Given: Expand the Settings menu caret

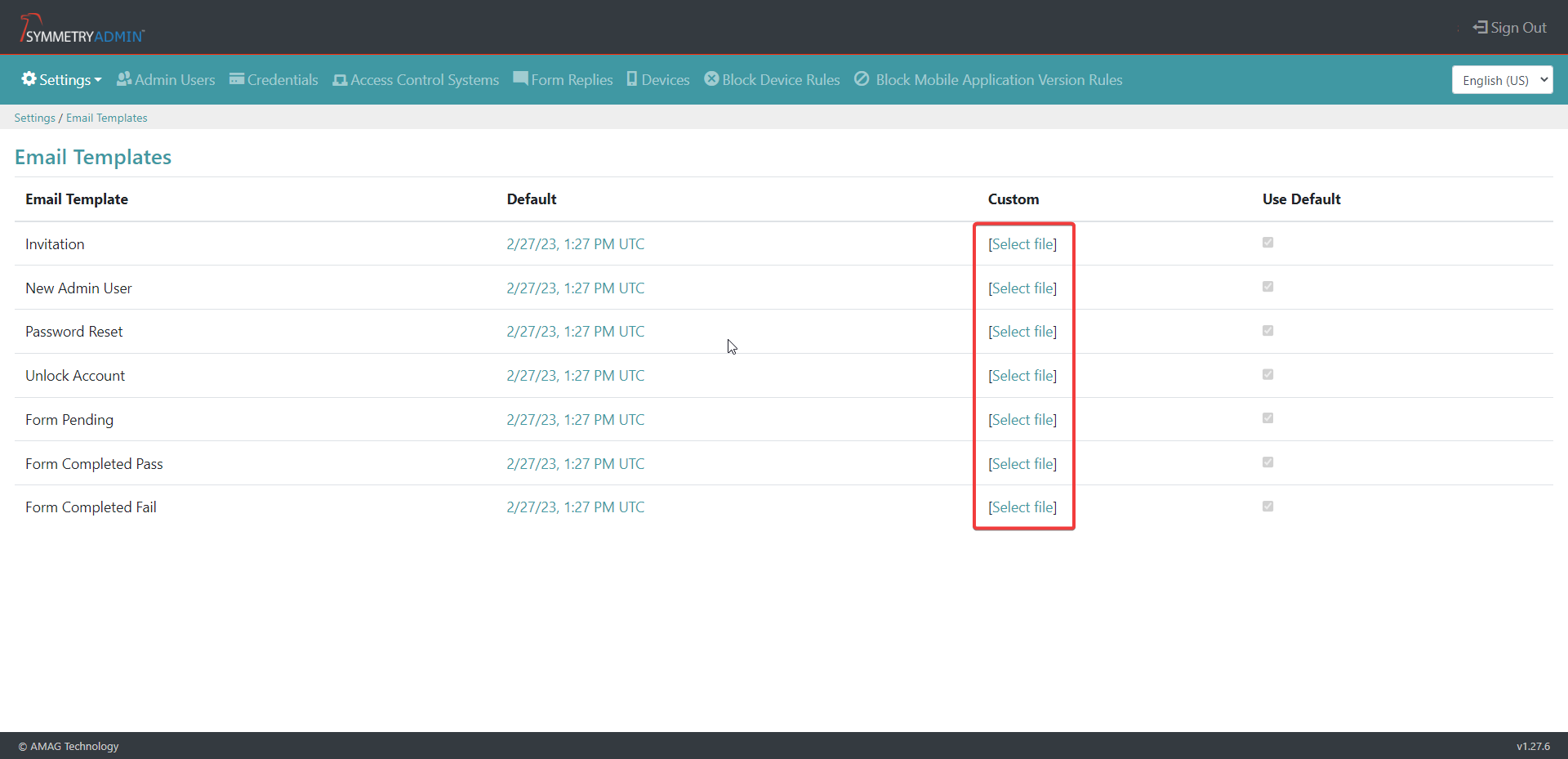Looking at the screenshot, I should coord(98,80).
